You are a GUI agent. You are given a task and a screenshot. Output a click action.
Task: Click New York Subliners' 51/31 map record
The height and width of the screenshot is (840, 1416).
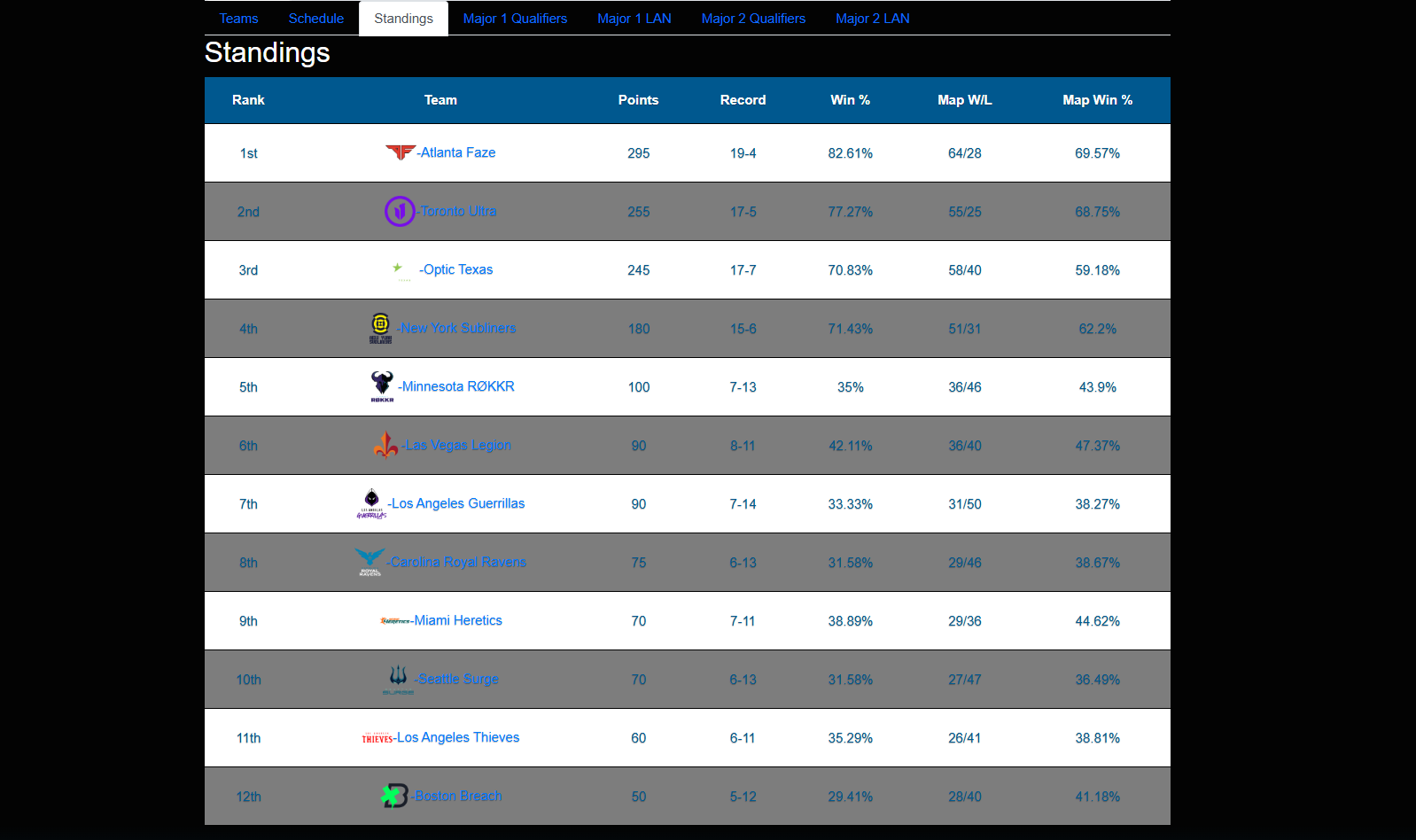pos(964,329)
